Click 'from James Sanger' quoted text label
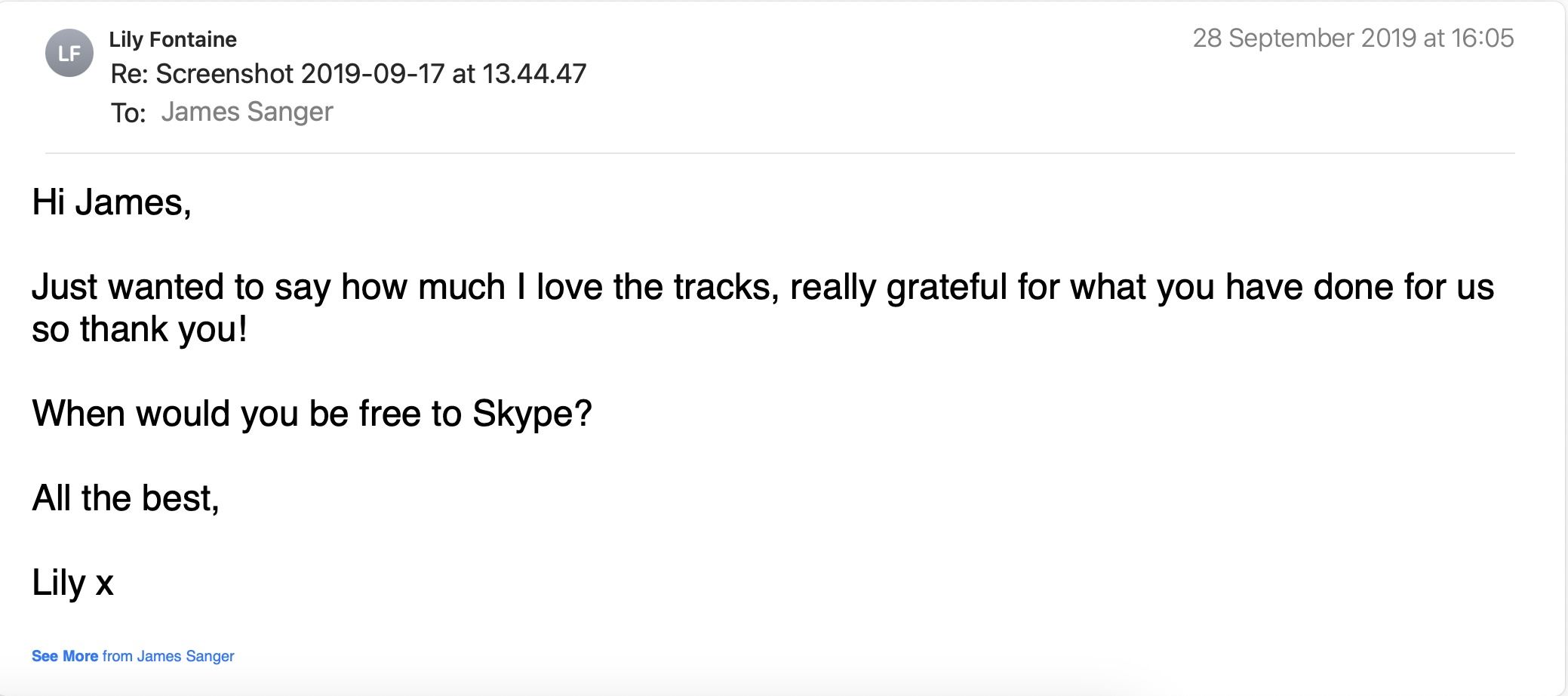Screen dimensions: 1568x696 tap(168, 656)
